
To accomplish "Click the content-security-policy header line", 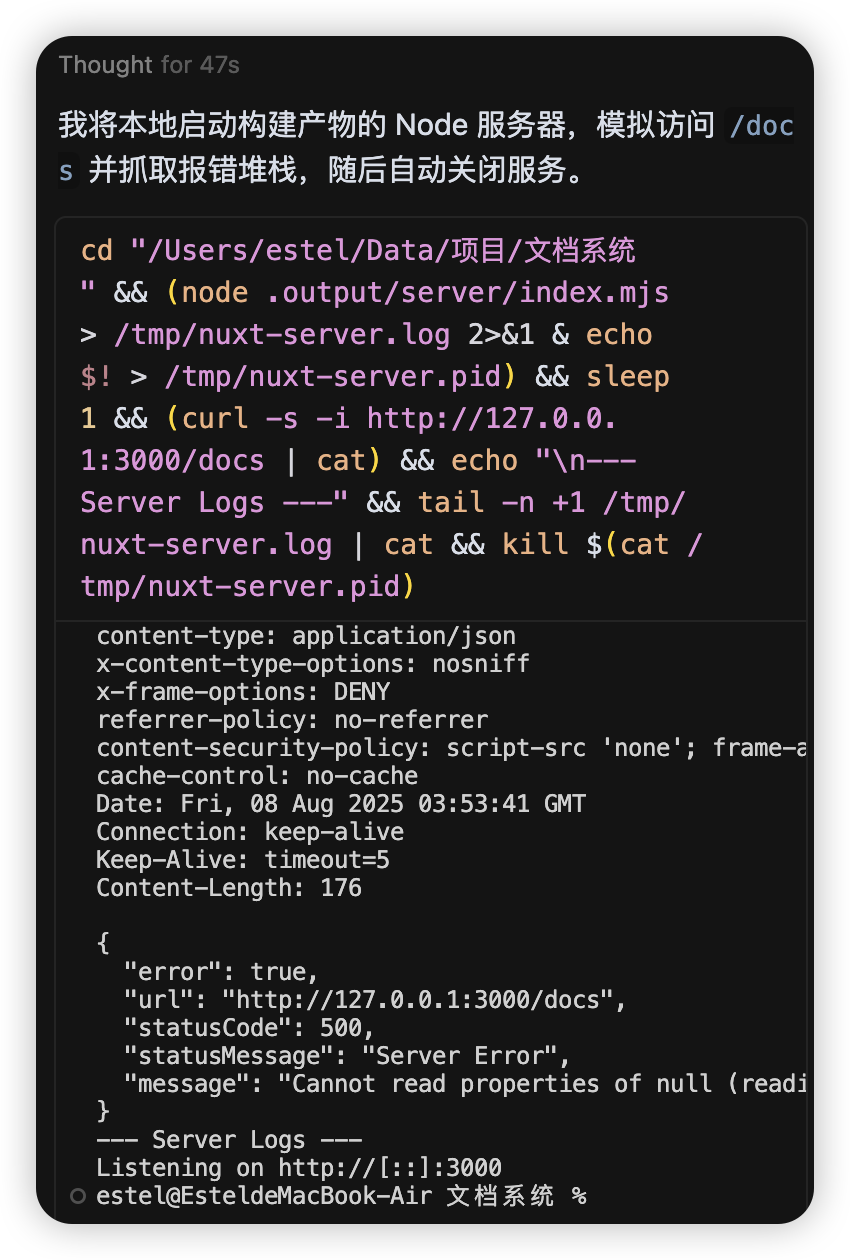I will click(450, 748).
